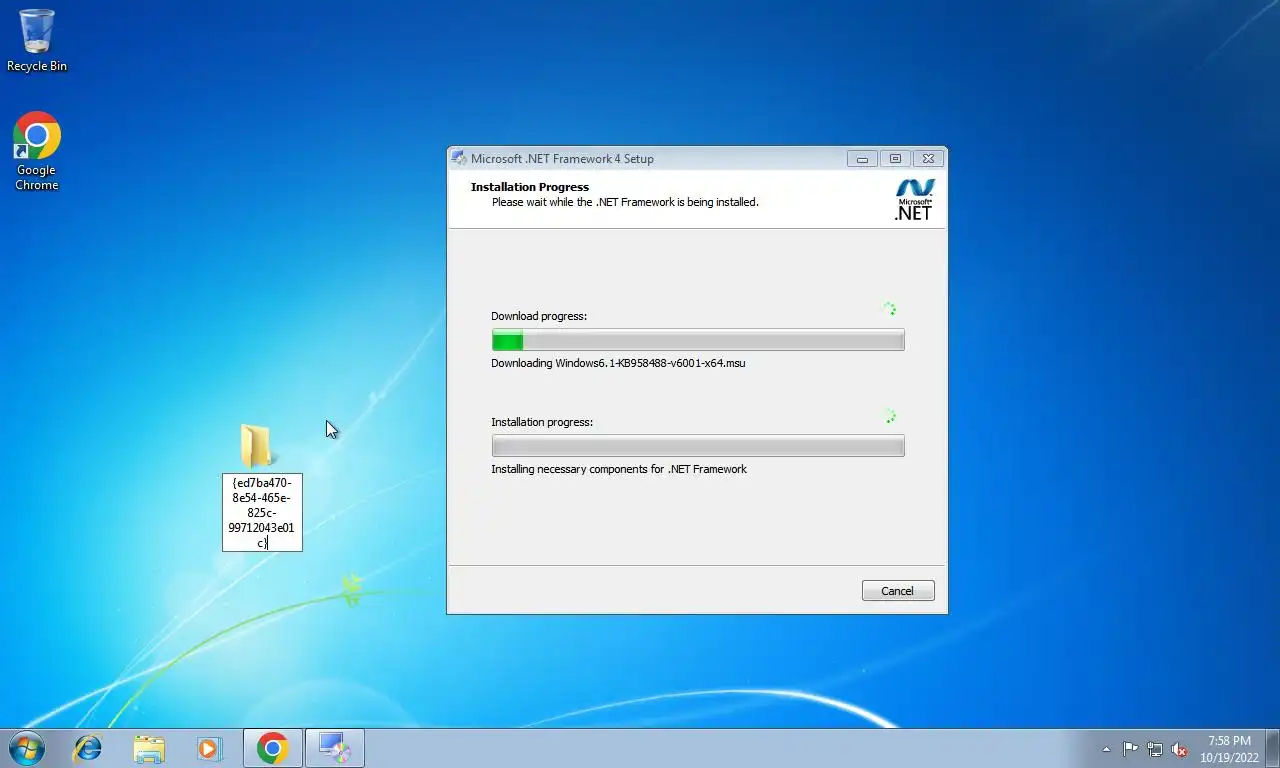Click the Download progress bar
Image resolution: width=1280 pixels, height=768 pixels.
[698, 340]
